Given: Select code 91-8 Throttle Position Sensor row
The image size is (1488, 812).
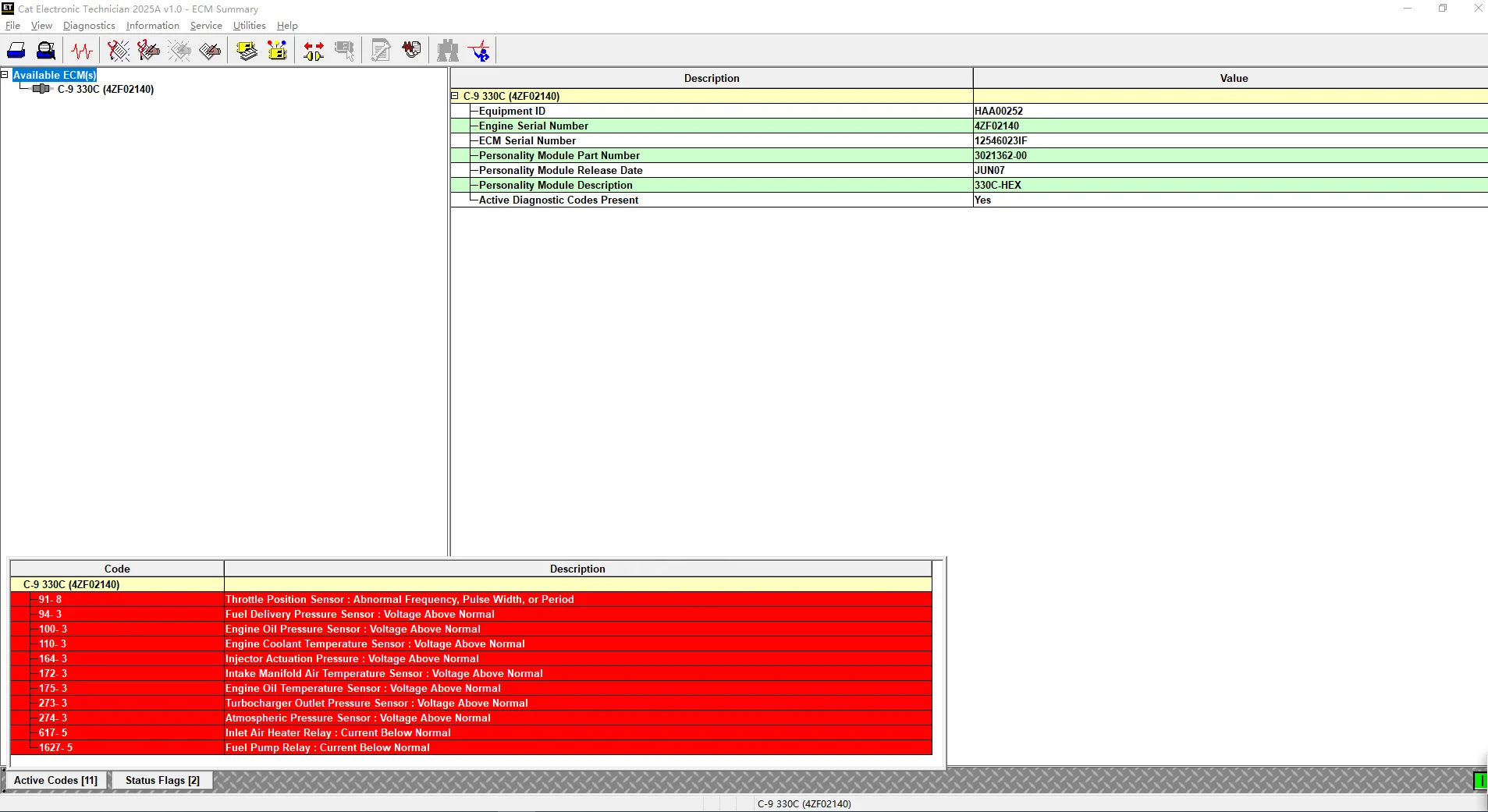Looking at the screenshot, I should pyautogui.click(x=471, y=599).
